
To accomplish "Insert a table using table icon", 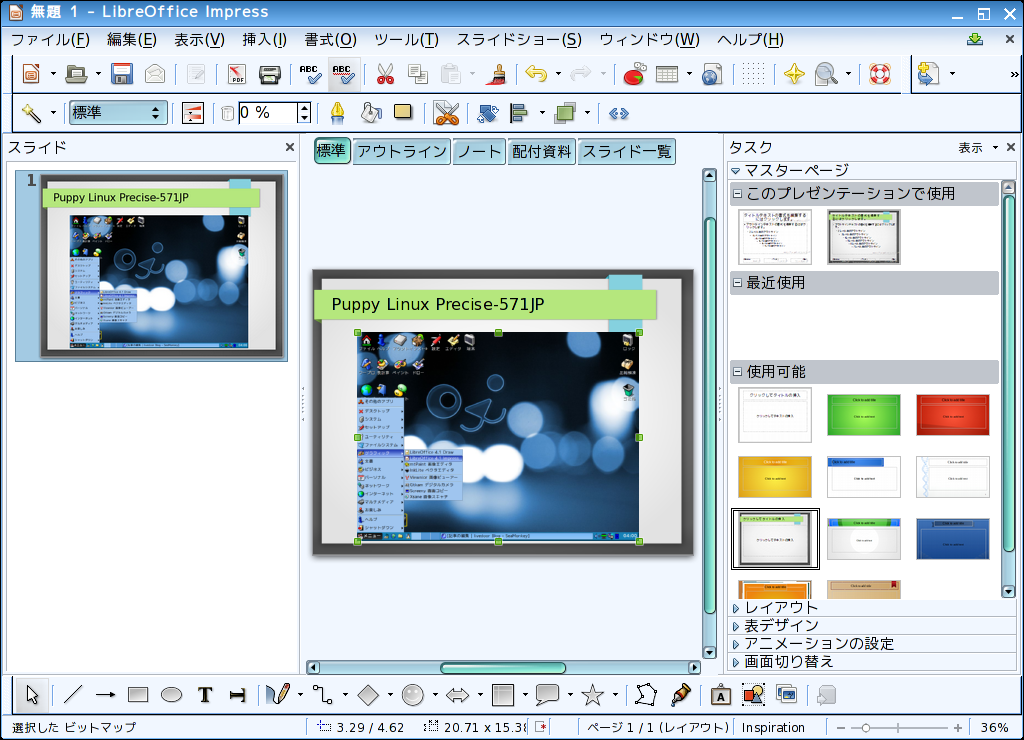I will [x=667, y=74].
